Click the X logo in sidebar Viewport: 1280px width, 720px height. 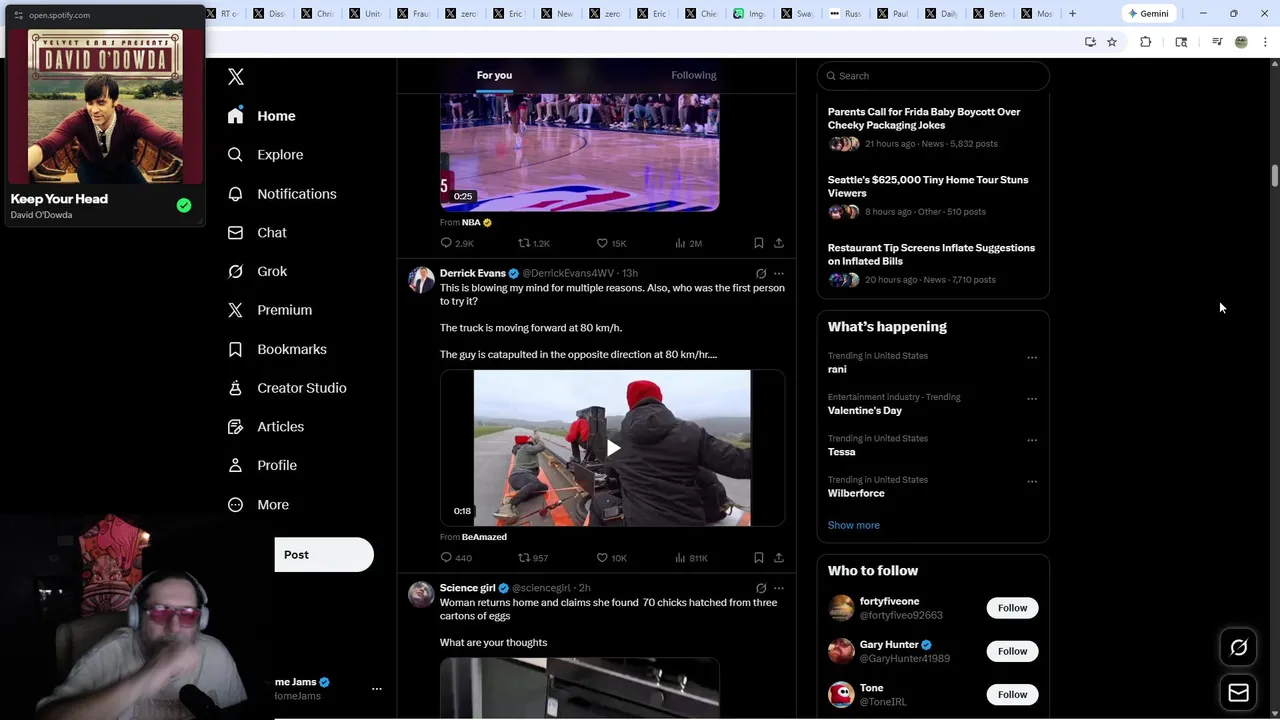[x=236, y=76]
